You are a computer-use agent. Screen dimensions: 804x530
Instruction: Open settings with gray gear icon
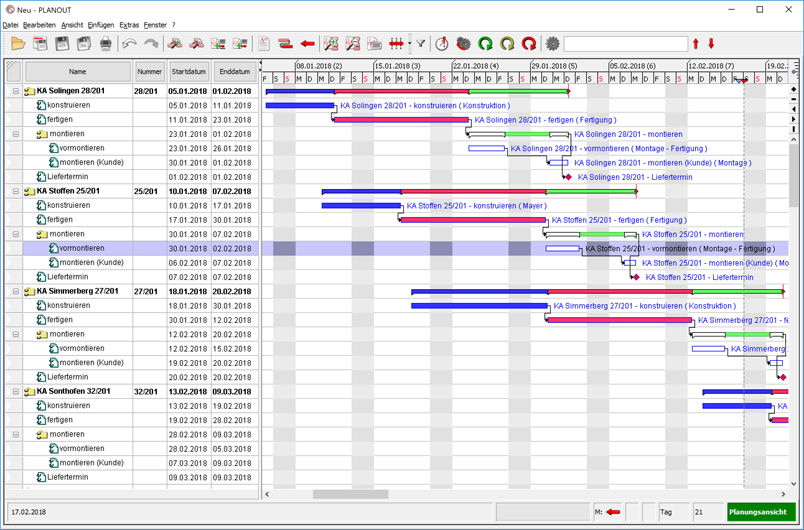(552, 44)
